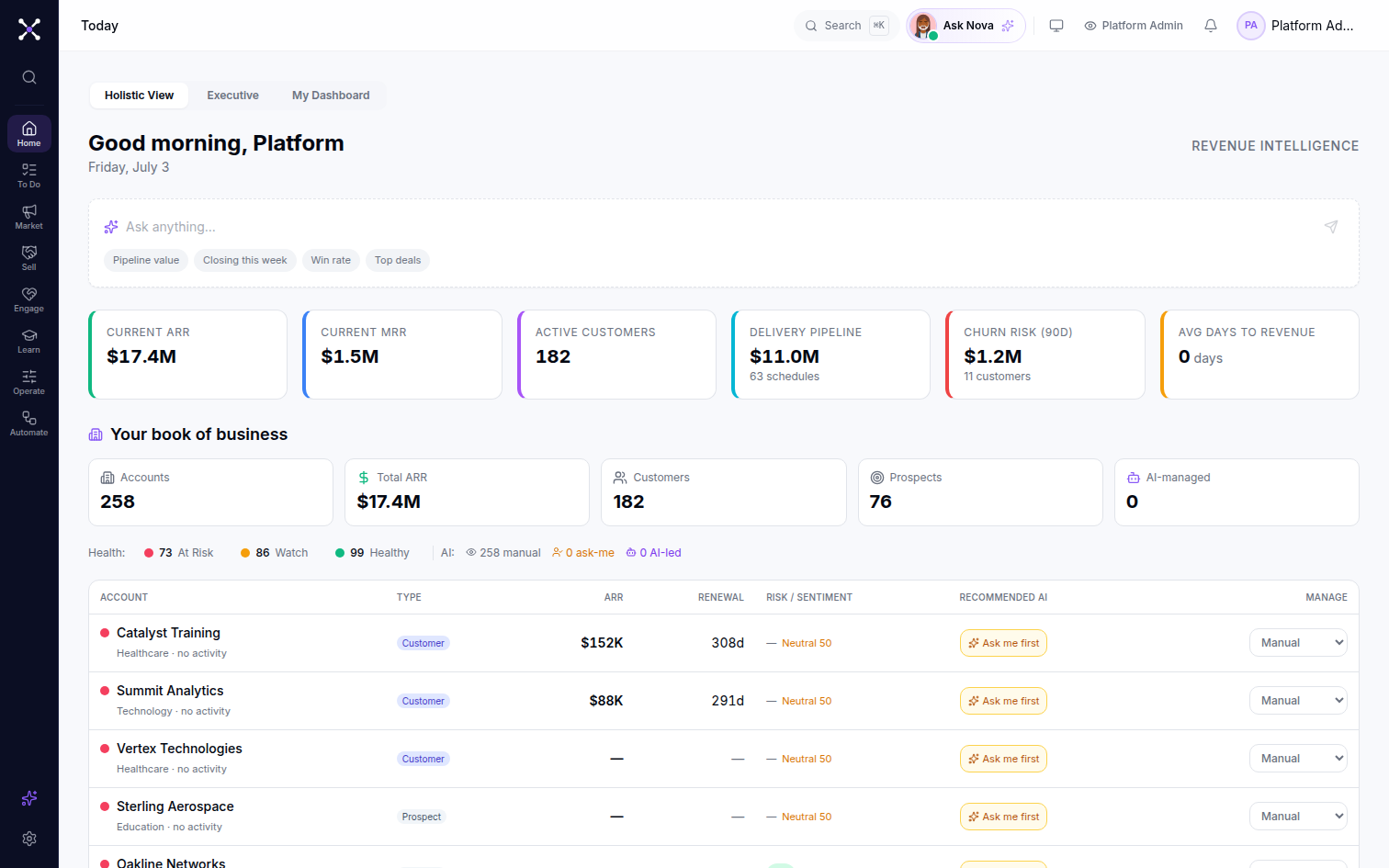Click Ask me first for Vertex Technologies

(x=1003, y=759)
